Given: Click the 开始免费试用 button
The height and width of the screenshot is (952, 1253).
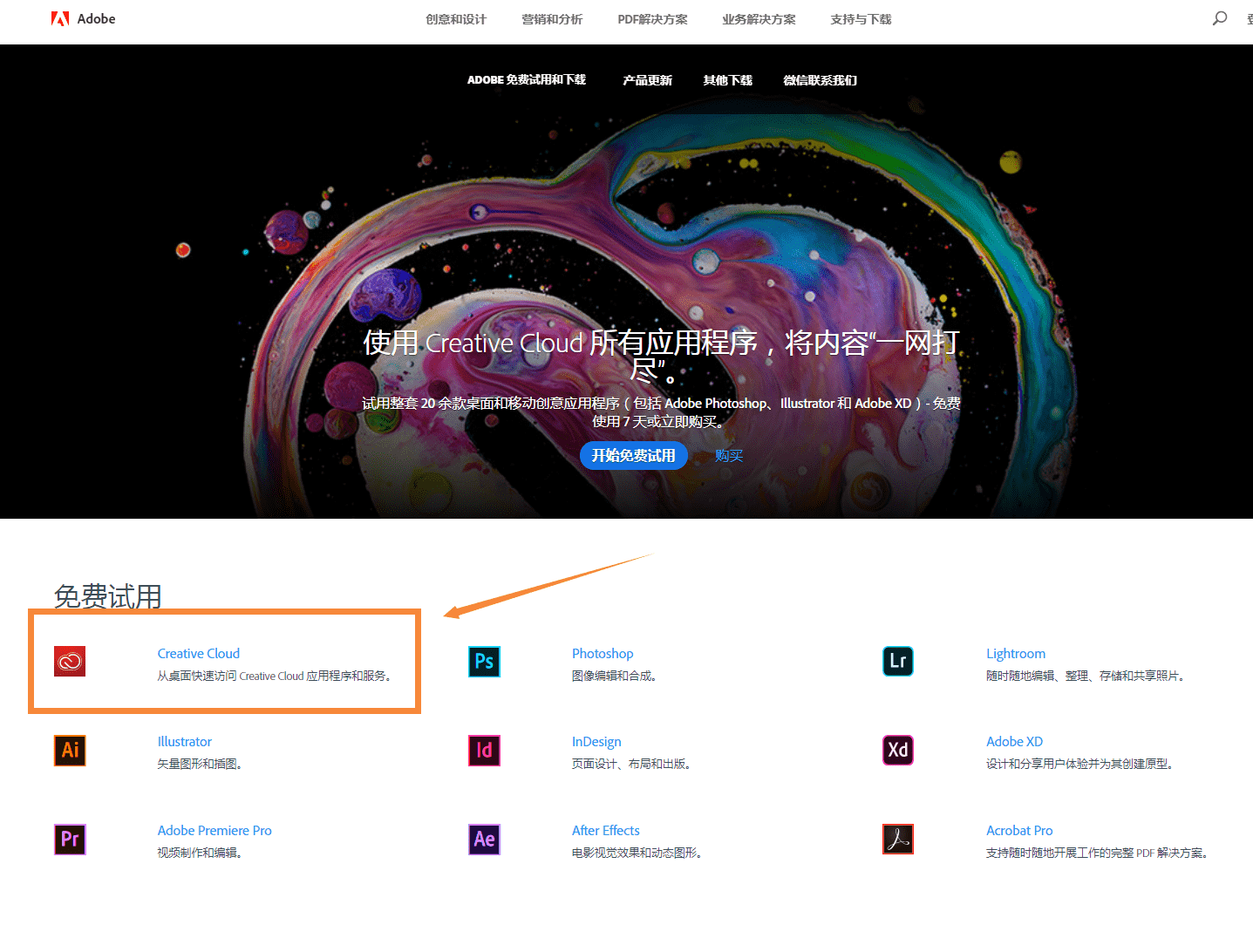Looking at the screenshot, I should coord(634,455).
